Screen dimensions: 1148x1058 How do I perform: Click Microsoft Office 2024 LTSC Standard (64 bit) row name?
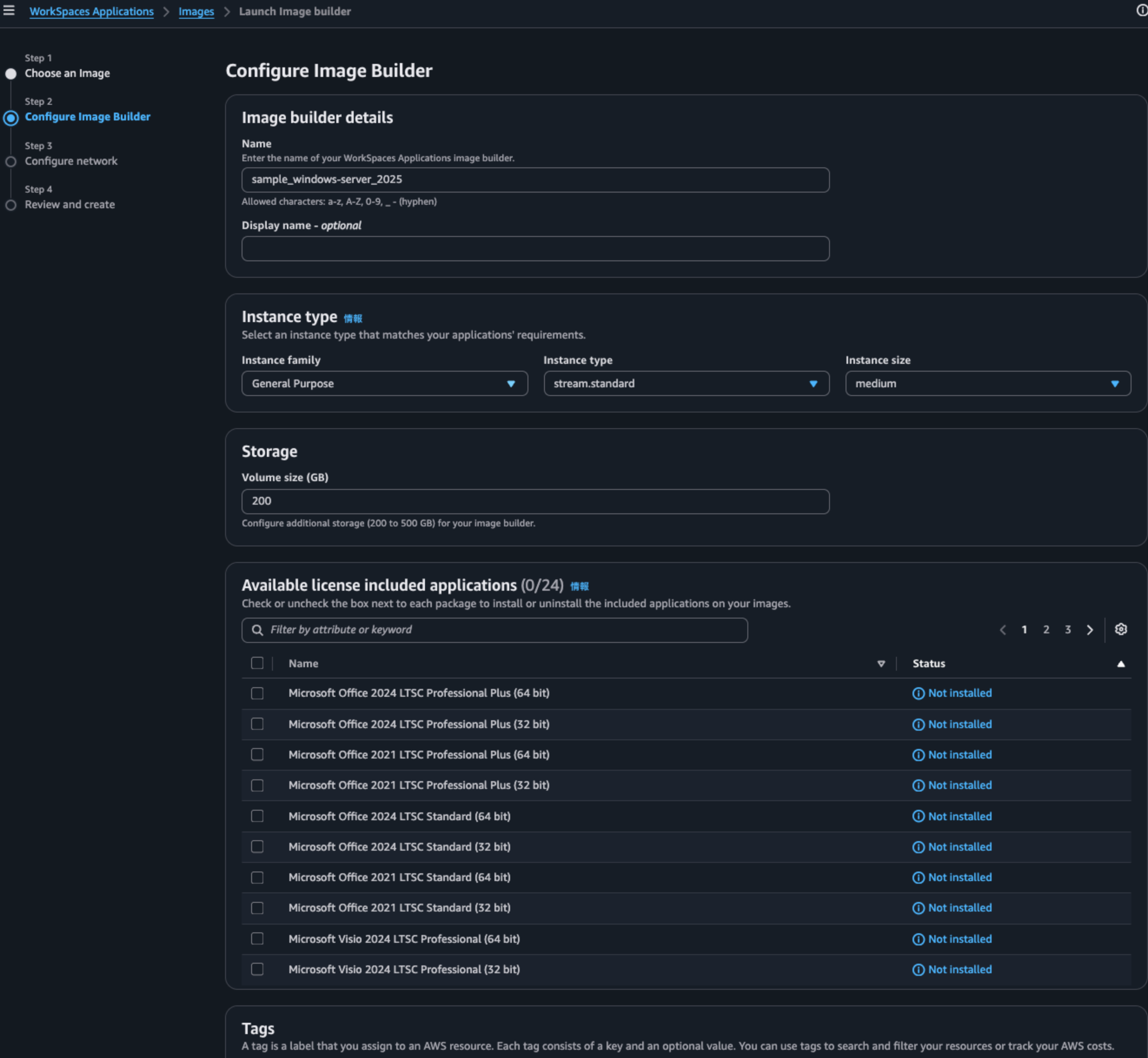click(x=399, y=816)
